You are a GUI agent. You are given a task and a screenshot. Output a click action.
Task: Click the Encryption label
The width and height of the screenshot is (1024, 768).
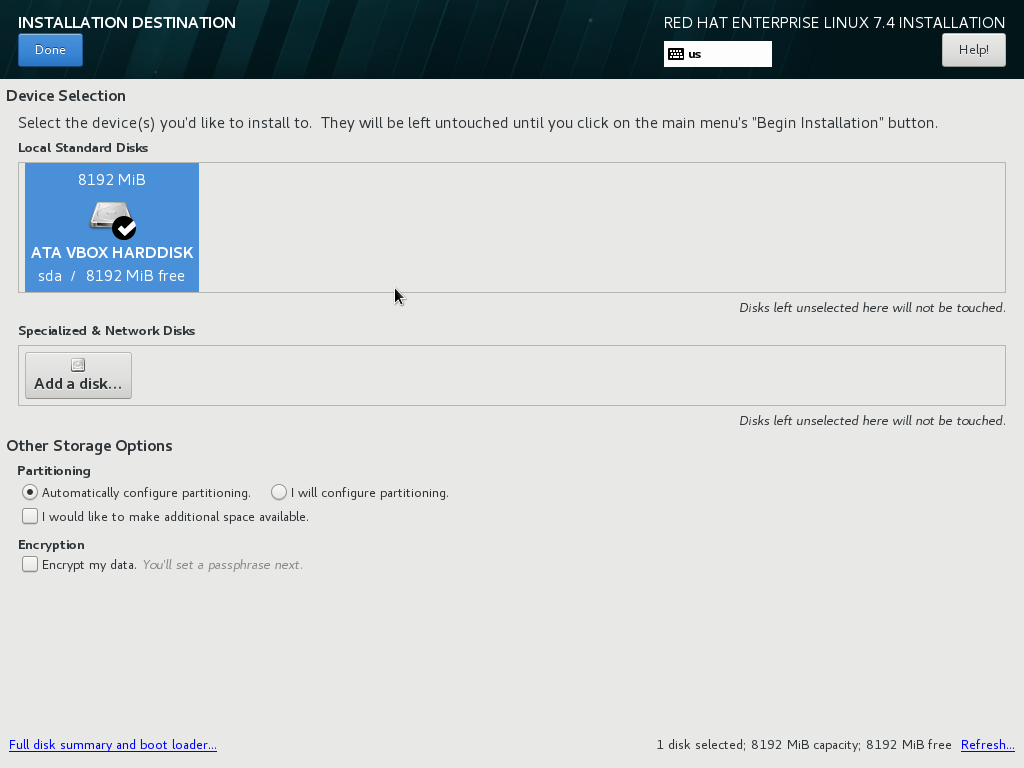coord(51,545)
